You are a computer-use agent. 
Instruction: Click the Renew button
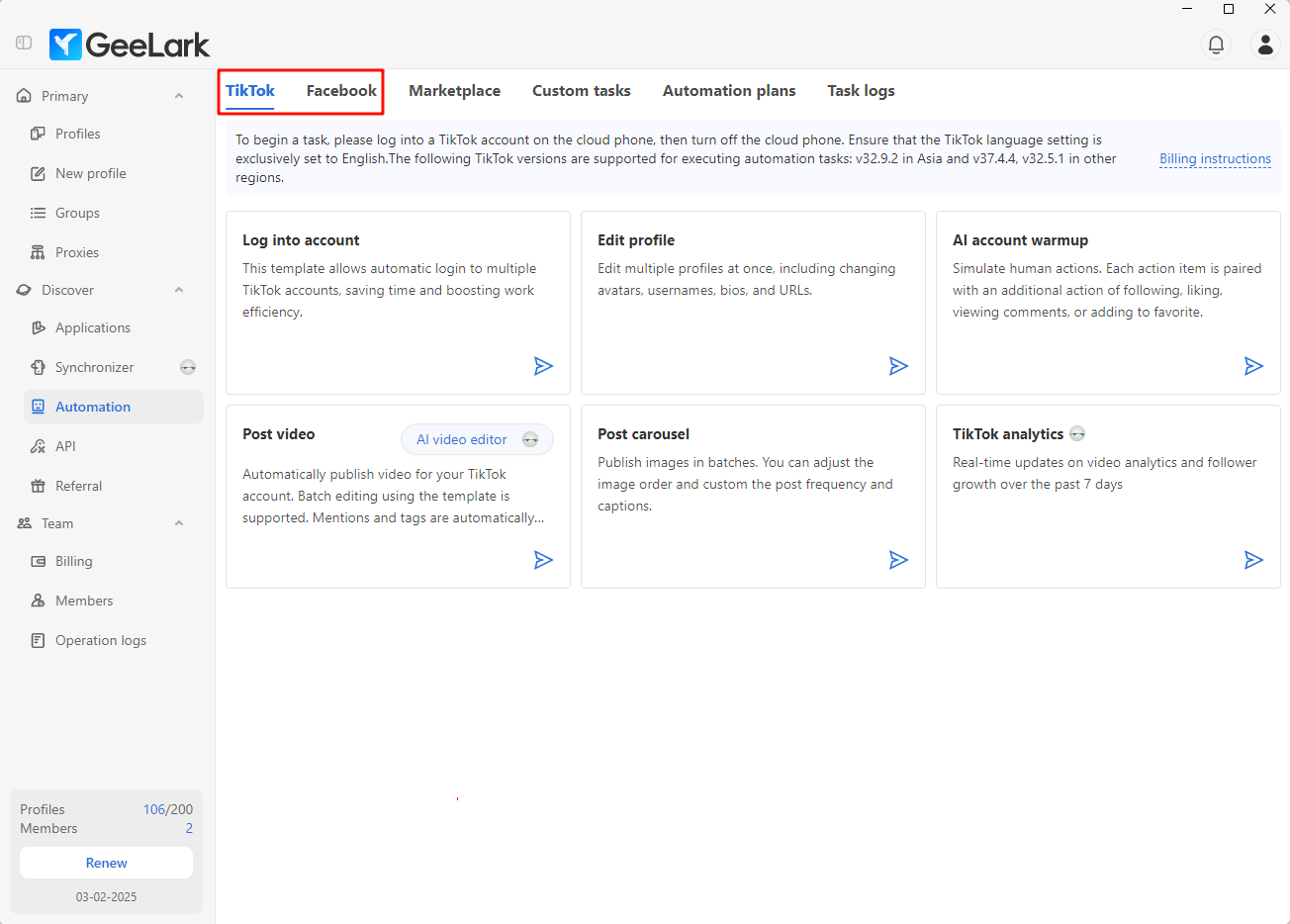coord(106,863)
